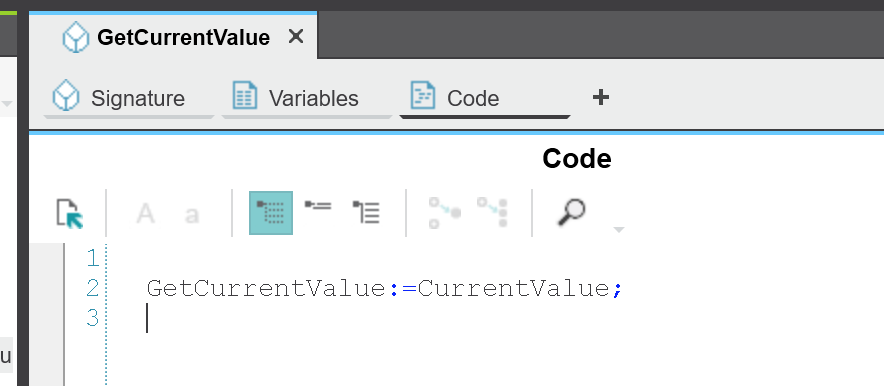This screenshot has width=884, height=386.
Task: Click the first greyed-out node diagram icon
Action: (x=444, y=212)
